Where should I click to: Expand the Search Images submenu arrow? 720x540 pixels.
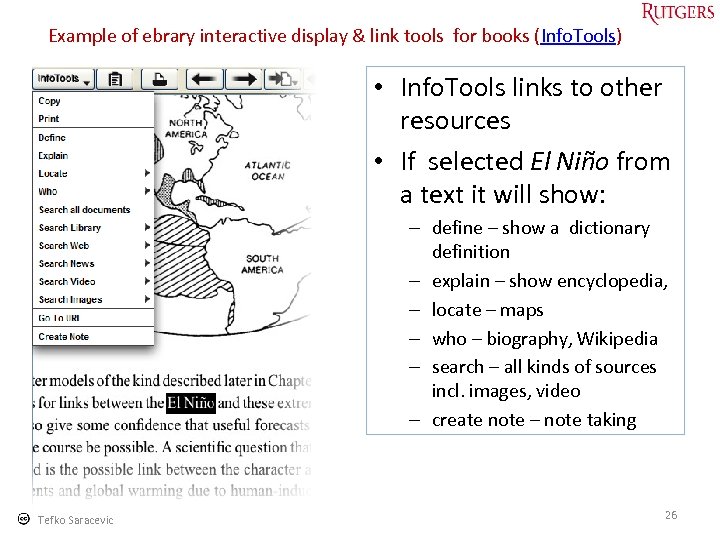tap(147, 299)
